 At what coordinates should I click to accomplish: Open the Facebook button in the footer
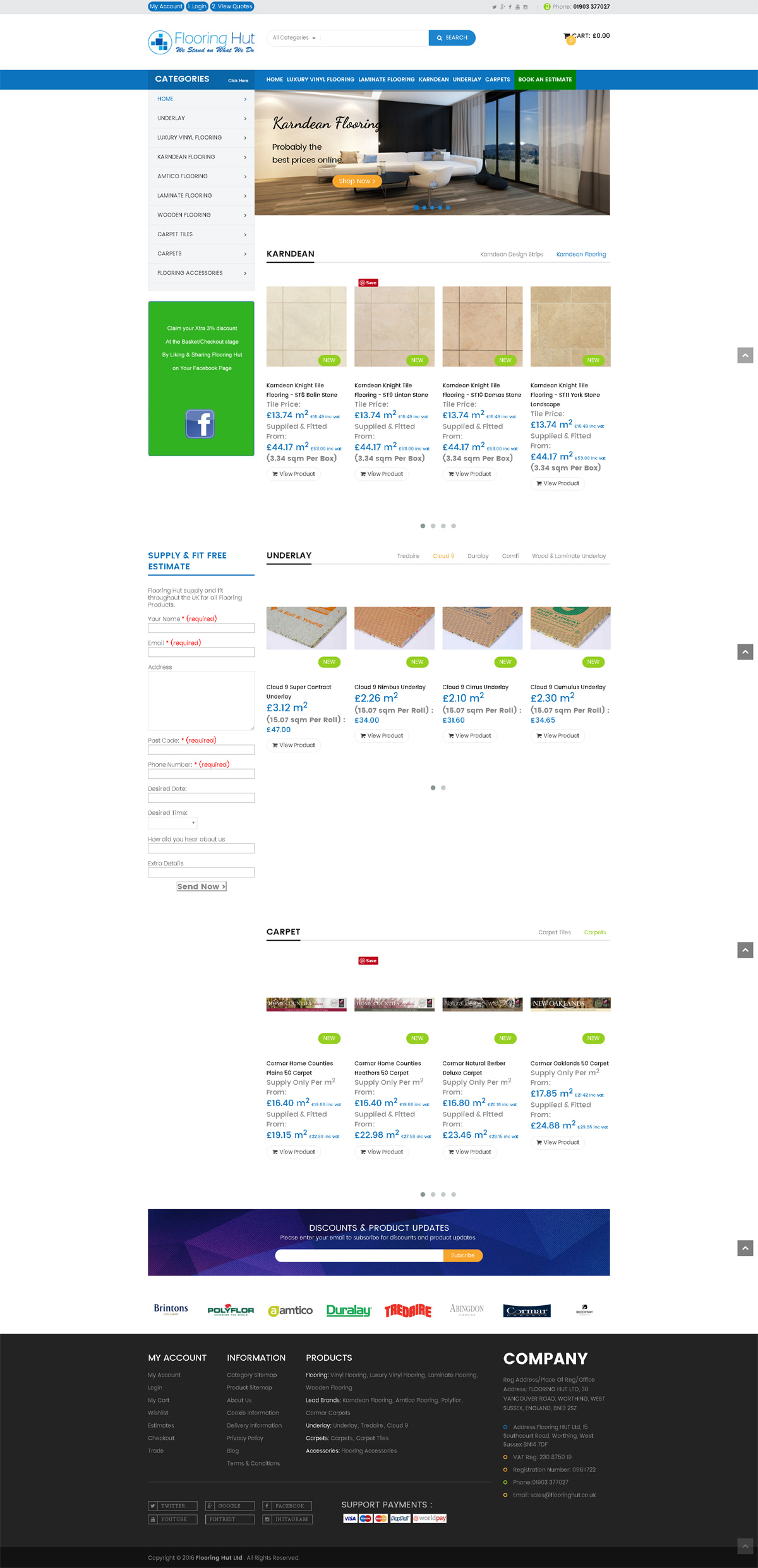click(x=287, y=1505)
